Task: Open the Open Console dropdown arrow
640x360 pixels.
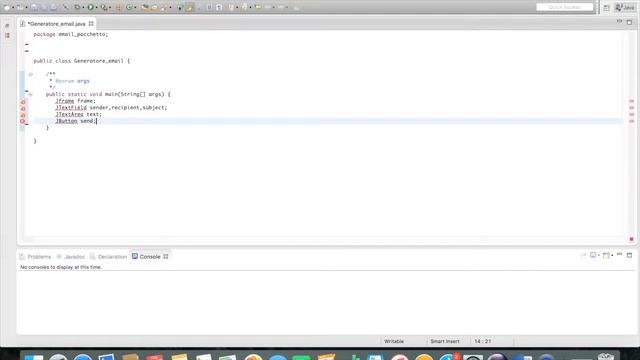Action: coord(612,256)
